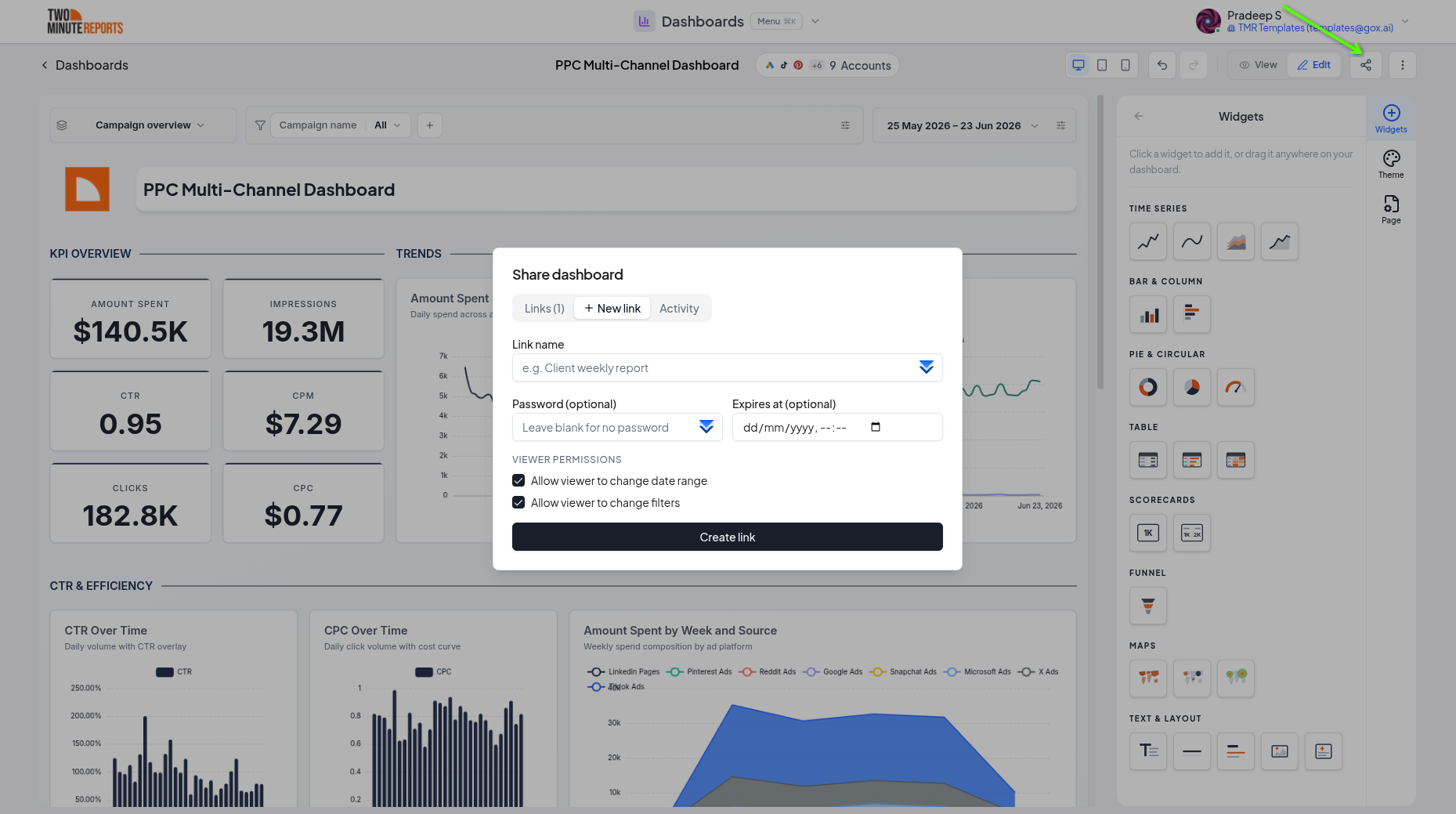The height and width of the screenshot is (814, 1456).
Task: Click the Password optional input field
Action: (x=617, y=427)
